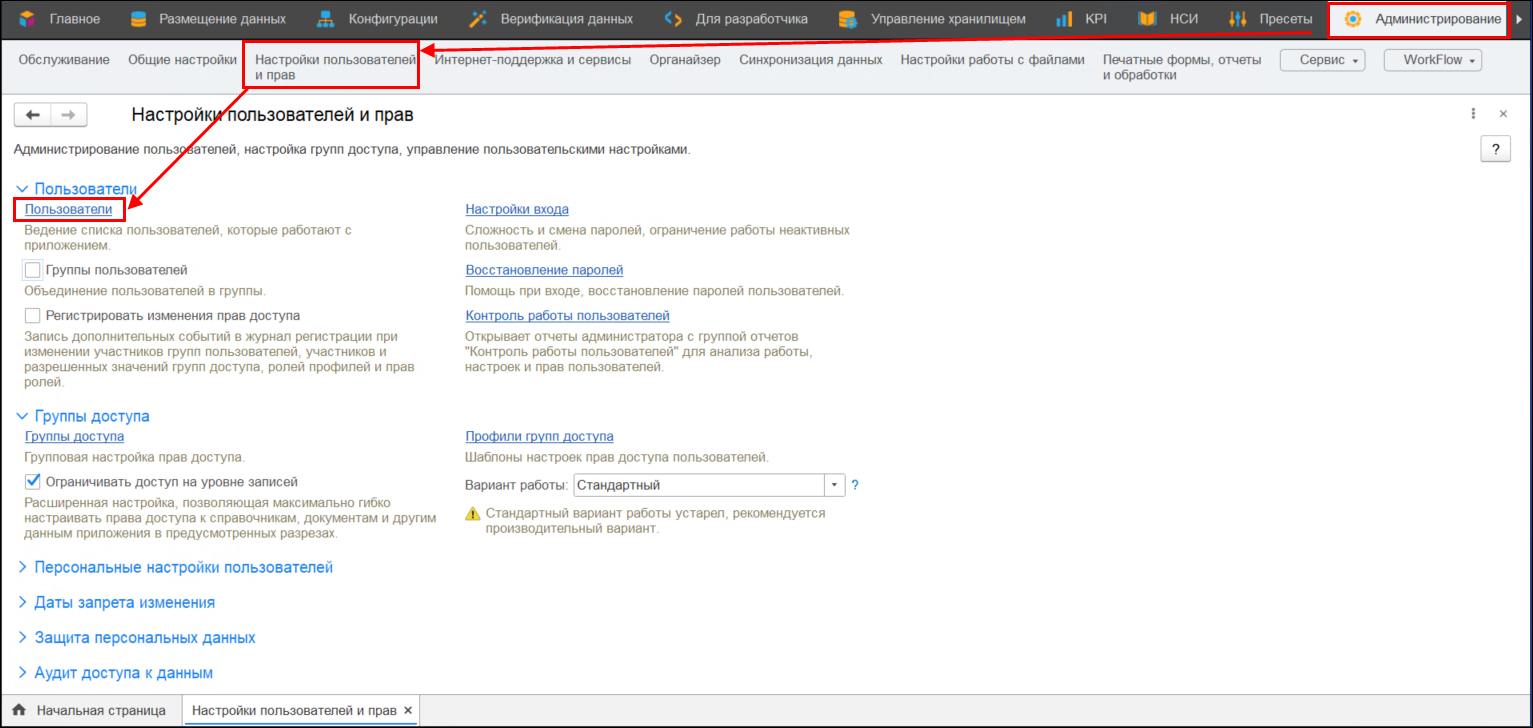Click the Размещение данных database icon
The height and width of the screenshot is (728, 1533).
(139, 19)
